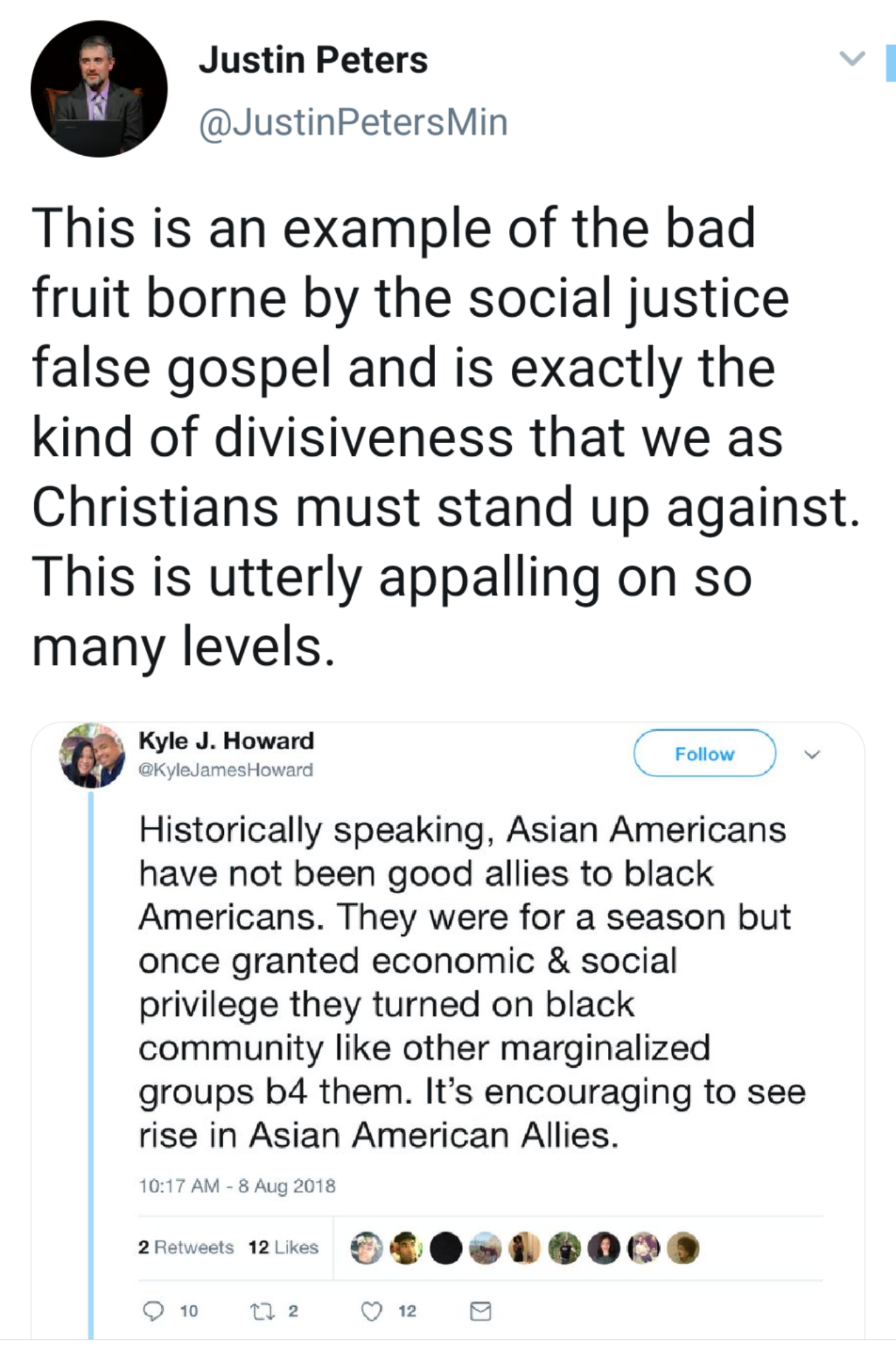Viewport: 896px width, 1369px height.
Task: View the 12 Likes list
Action: [283, 1247]
